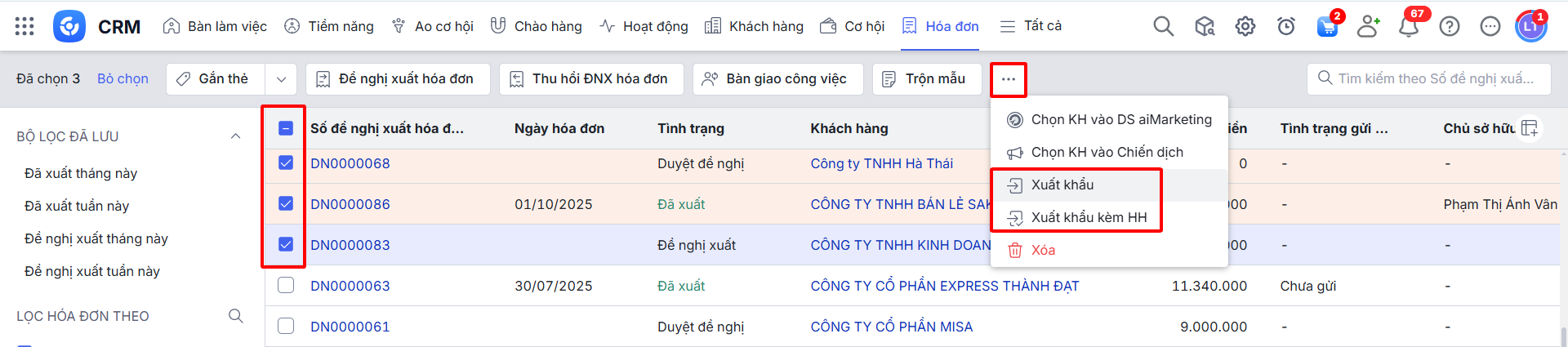Open the app launcher grid icon

(24, 26)
